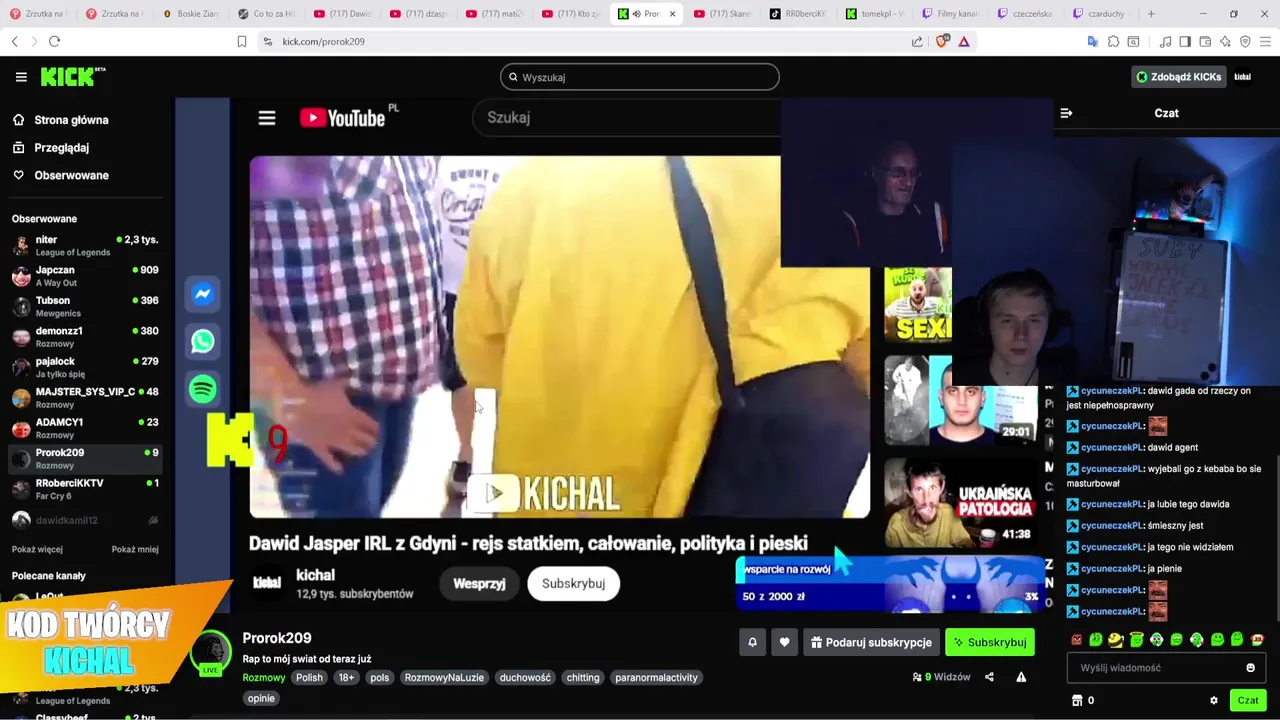This screenshot has height=720, width=1280.
Task: Report stream via warning triangle icon
Action: click(x=1021, y=677)
